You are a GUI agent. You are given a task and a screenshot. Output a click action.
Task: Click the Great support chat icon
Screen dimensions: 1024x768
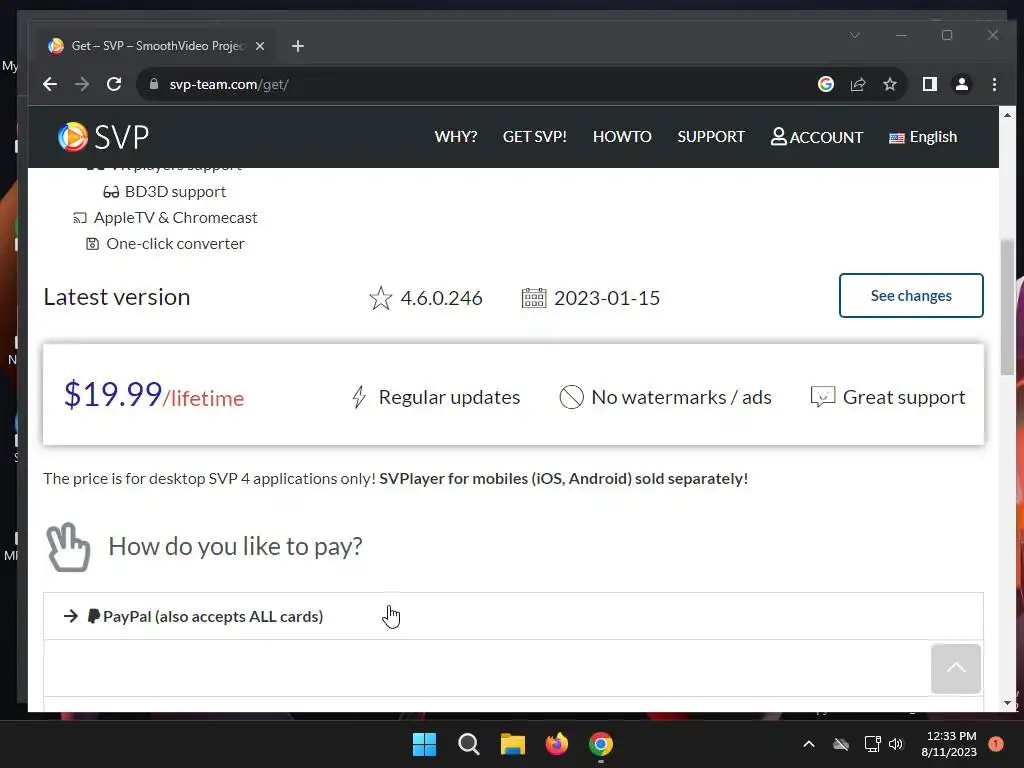(823, 396)
